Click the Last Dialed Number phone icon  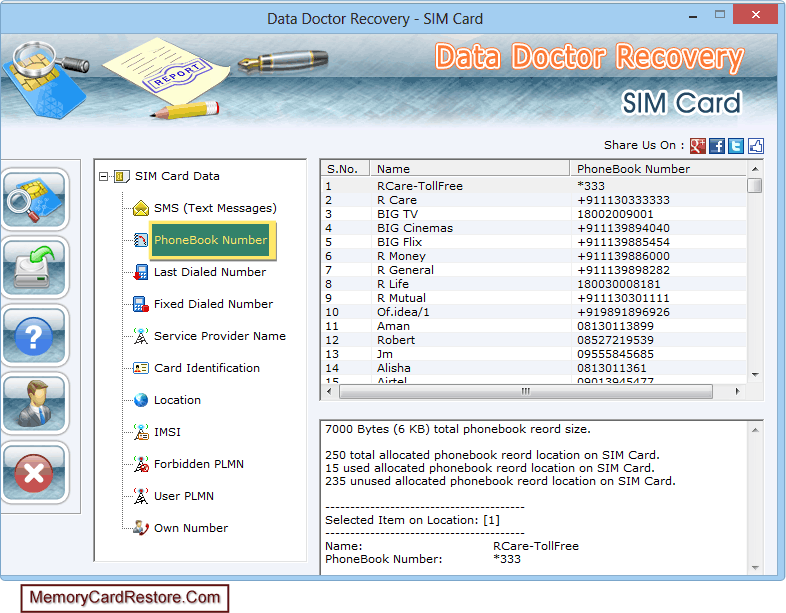(141, 272)
